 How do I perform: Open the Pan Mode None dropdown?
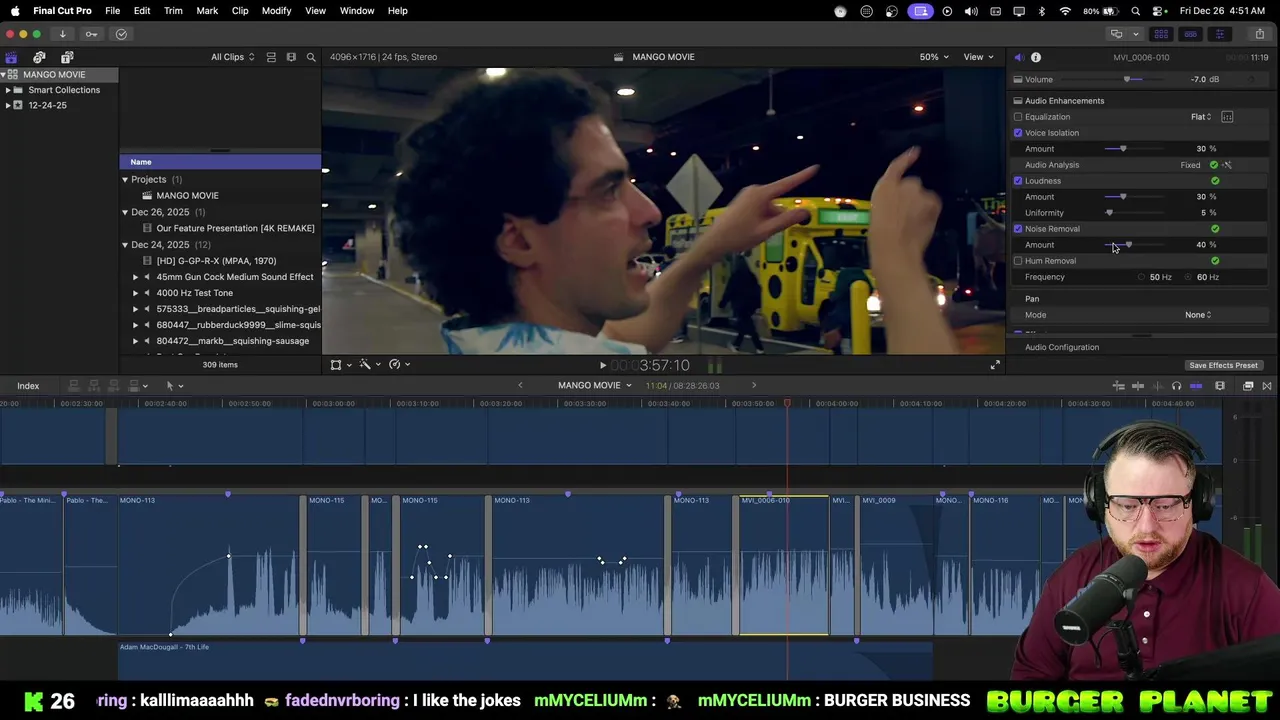(1198, 315)
